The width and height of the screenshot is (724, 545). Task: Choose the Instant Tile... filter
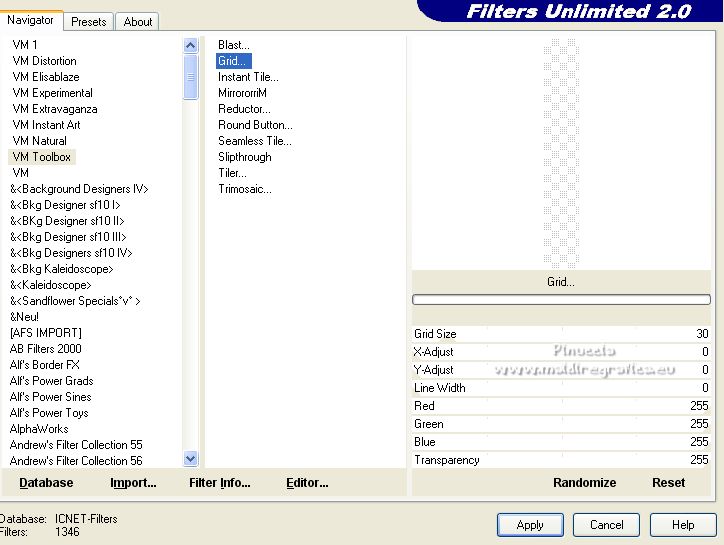point(248,77)
